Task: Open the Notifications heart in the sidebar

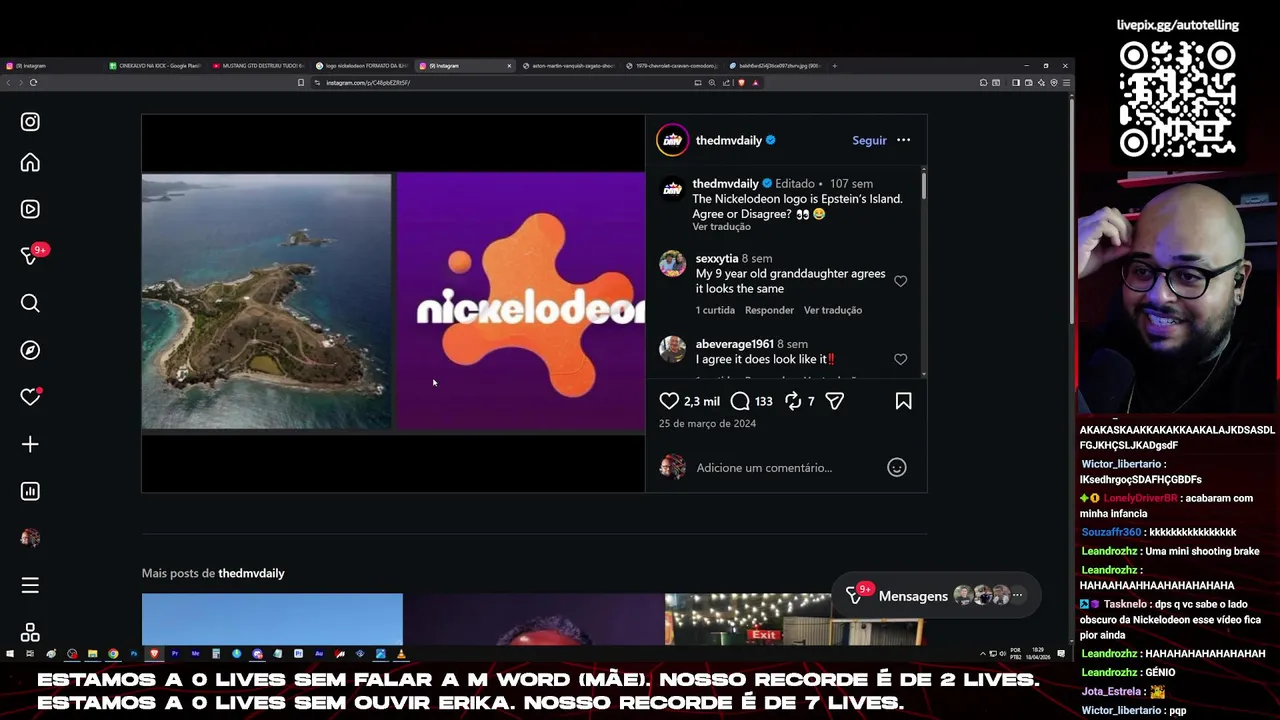Action: click(30, 397)
